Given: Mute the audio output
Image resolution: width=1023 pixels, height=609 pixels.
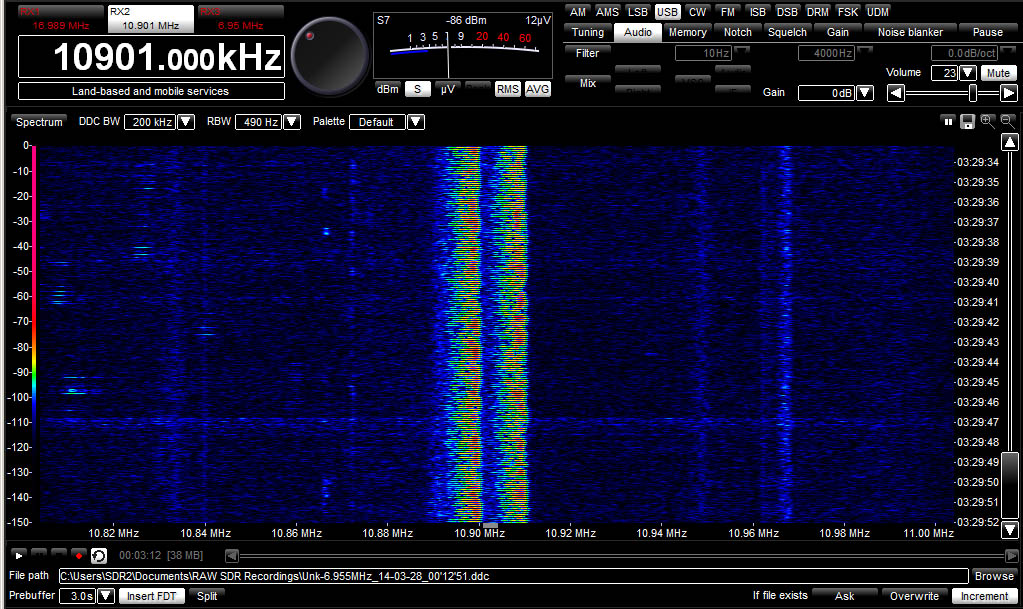Looking at the screenshot, I should [998, 73].
